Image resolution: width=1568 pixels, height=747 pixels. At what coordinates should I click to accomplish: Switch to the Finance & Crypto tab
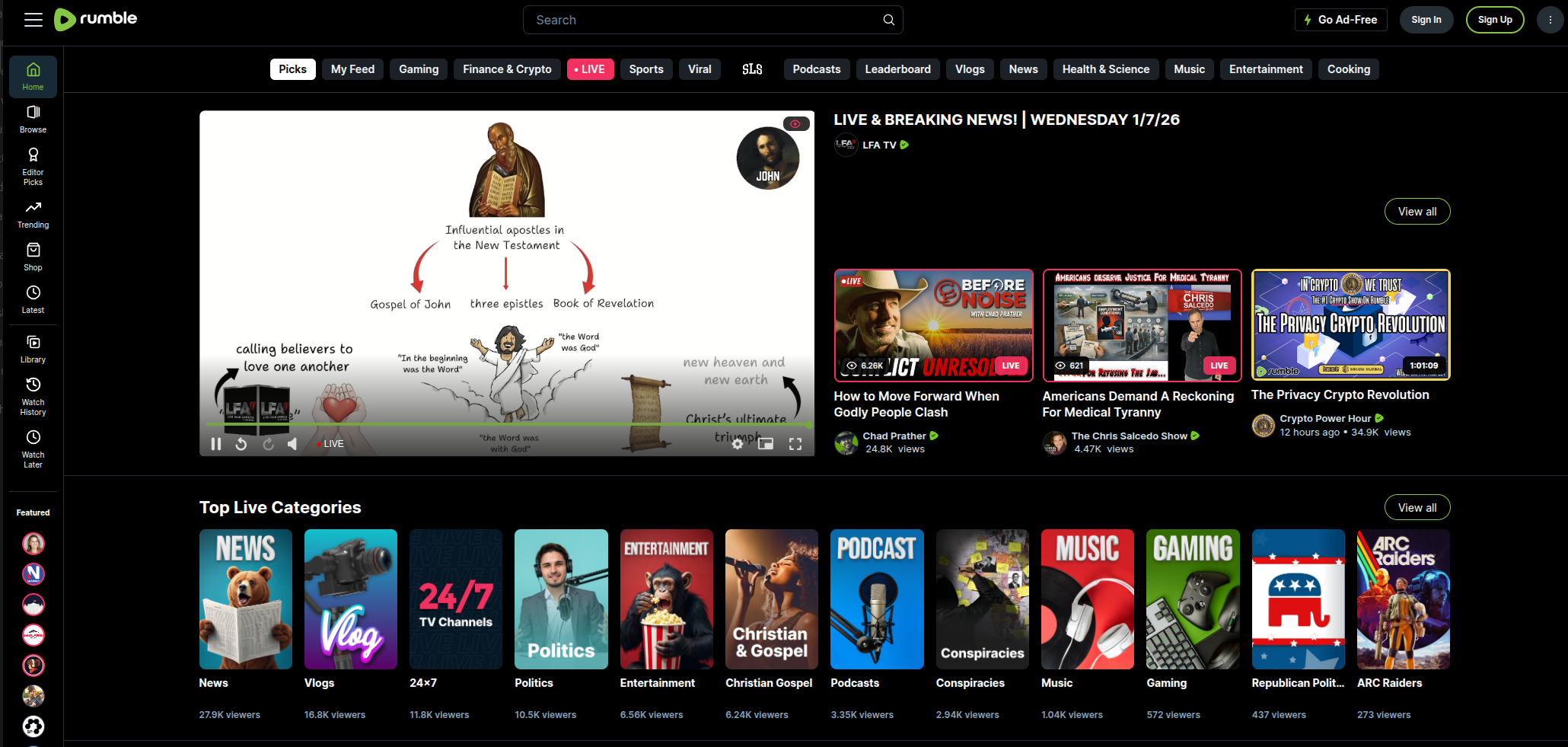(507, 69)
